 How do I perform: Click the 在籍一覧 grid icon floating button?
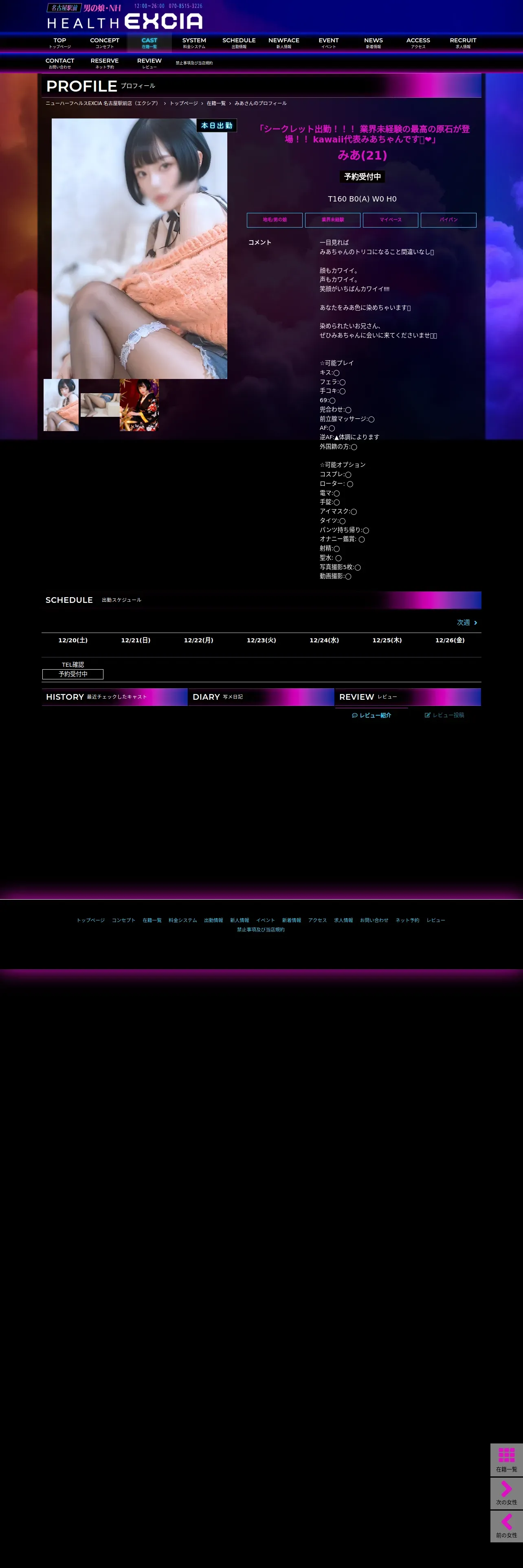[507, 1460]
